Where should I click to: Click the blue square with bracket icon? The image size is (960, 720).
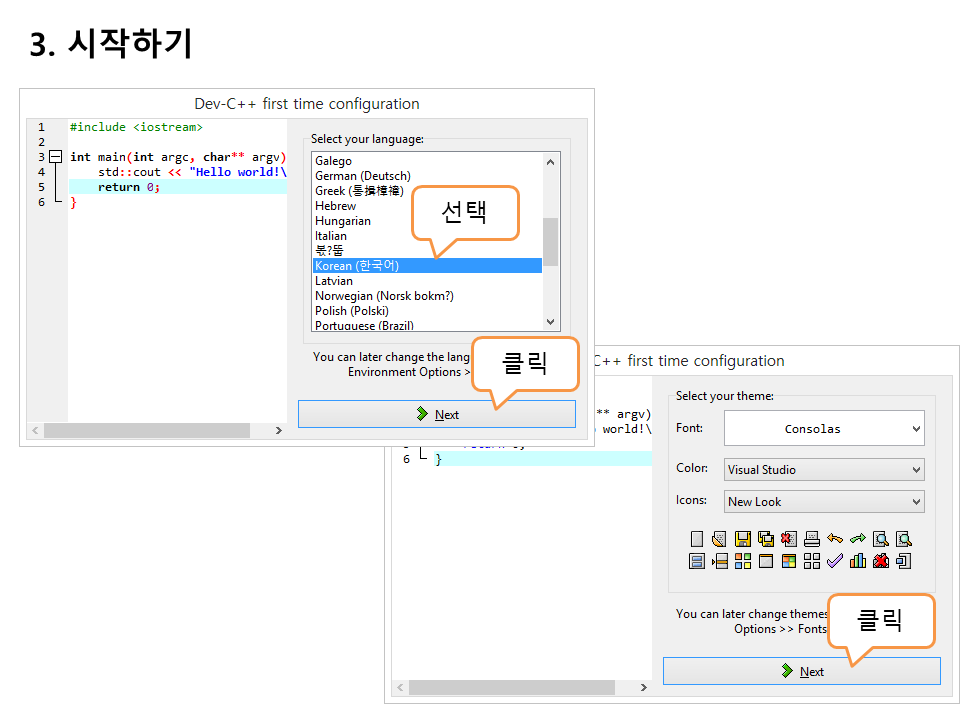[x=904, y=561]
